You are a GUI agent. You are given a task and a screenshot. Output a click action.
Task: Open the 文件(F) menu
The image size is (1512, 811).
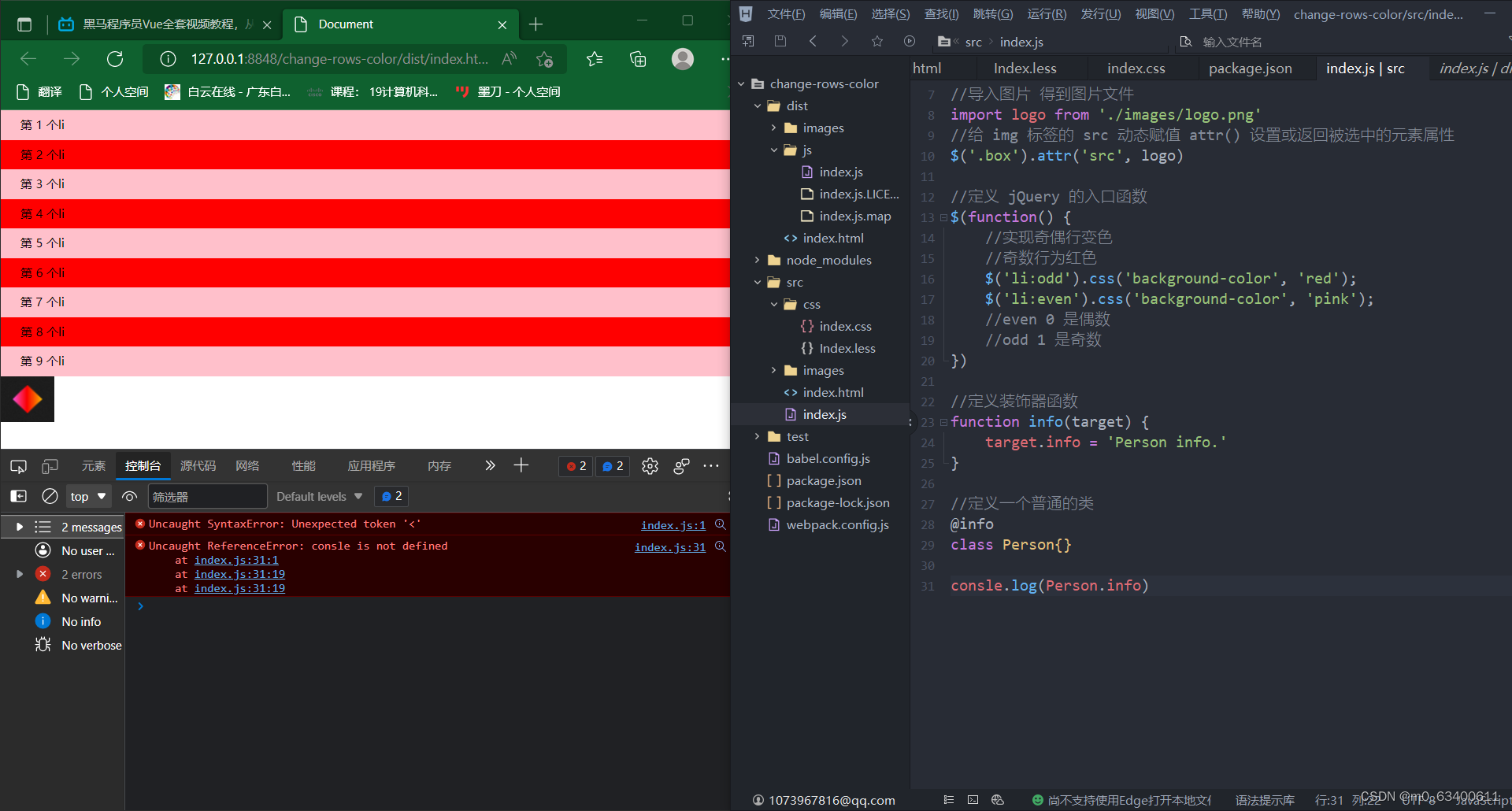coord(786,14)
